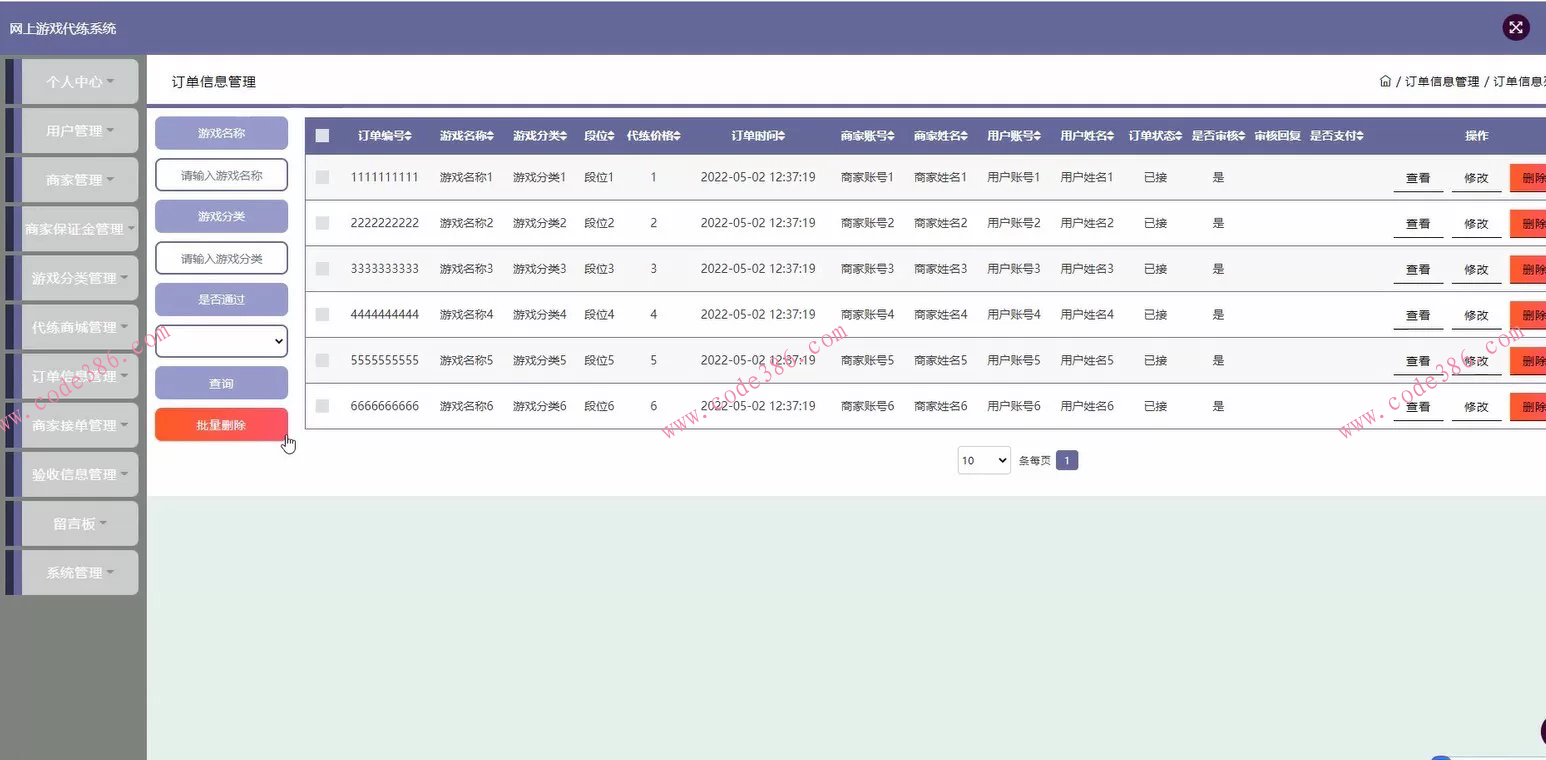The height and width of the screenshot is (760, 1546).
Task: Open 商家保证金管理 in the sidebar
Action: tap(79, 229)
